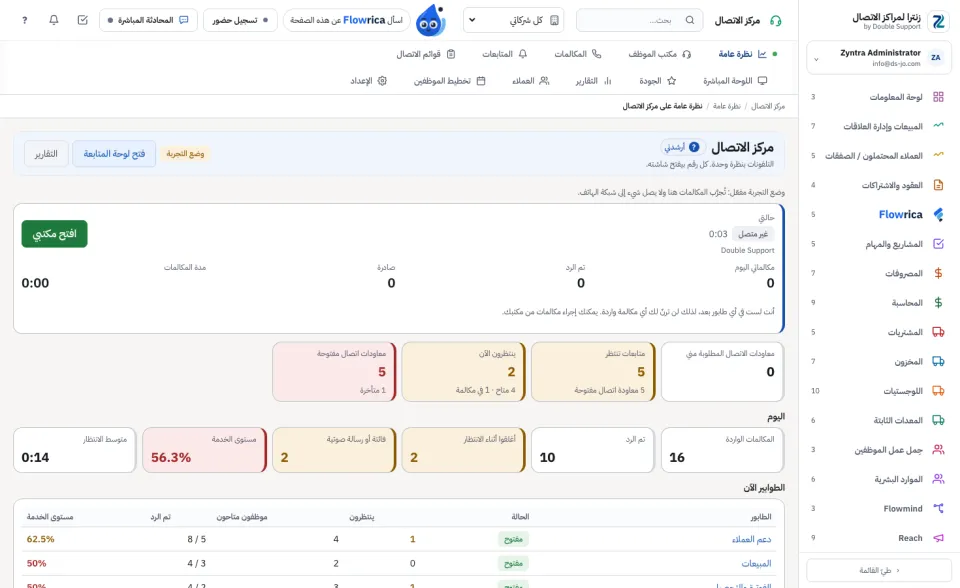Image resolution: width=960 pixels, height=588 pixels.
Task: Open العملاء المحتملون / الصفقات sidebar icon
Action: (x=938, y=156)
